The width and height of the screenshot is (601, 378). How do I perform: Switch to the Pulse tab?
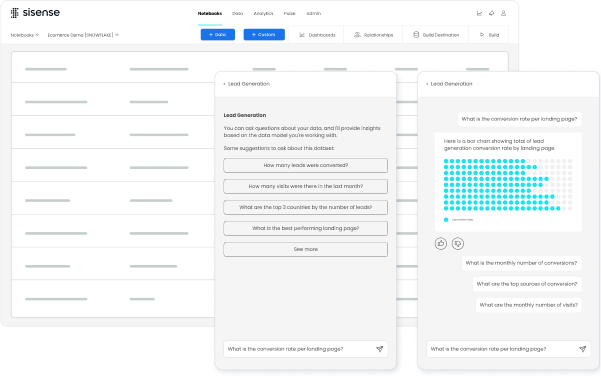click(x=289, y=13)
